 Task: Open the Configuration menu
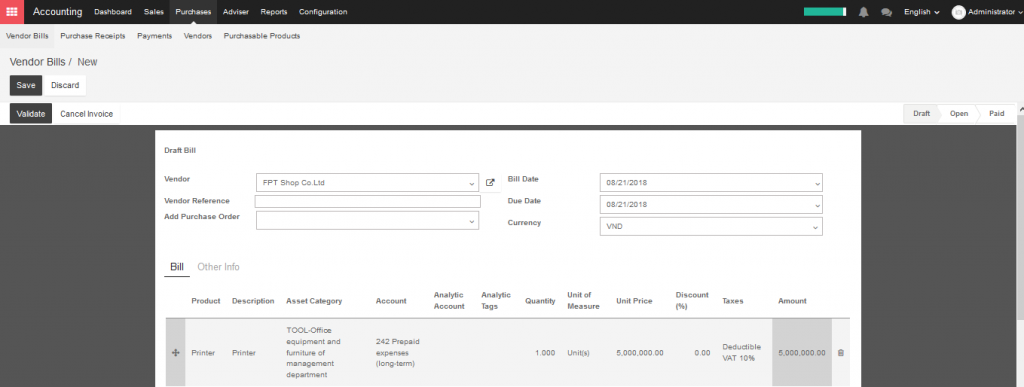(323, 12)
